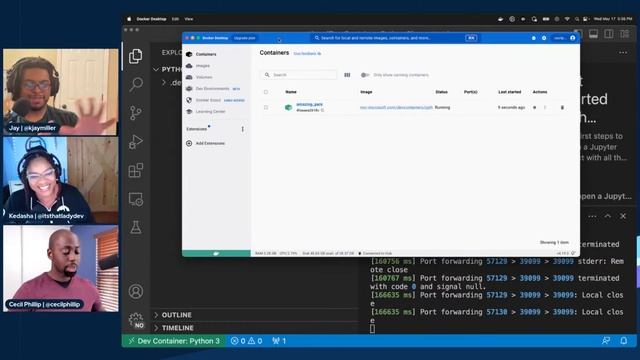Select Containers in Docker sidebar
640x360 pixels.
pyautogui.click(x=216, y=54)
